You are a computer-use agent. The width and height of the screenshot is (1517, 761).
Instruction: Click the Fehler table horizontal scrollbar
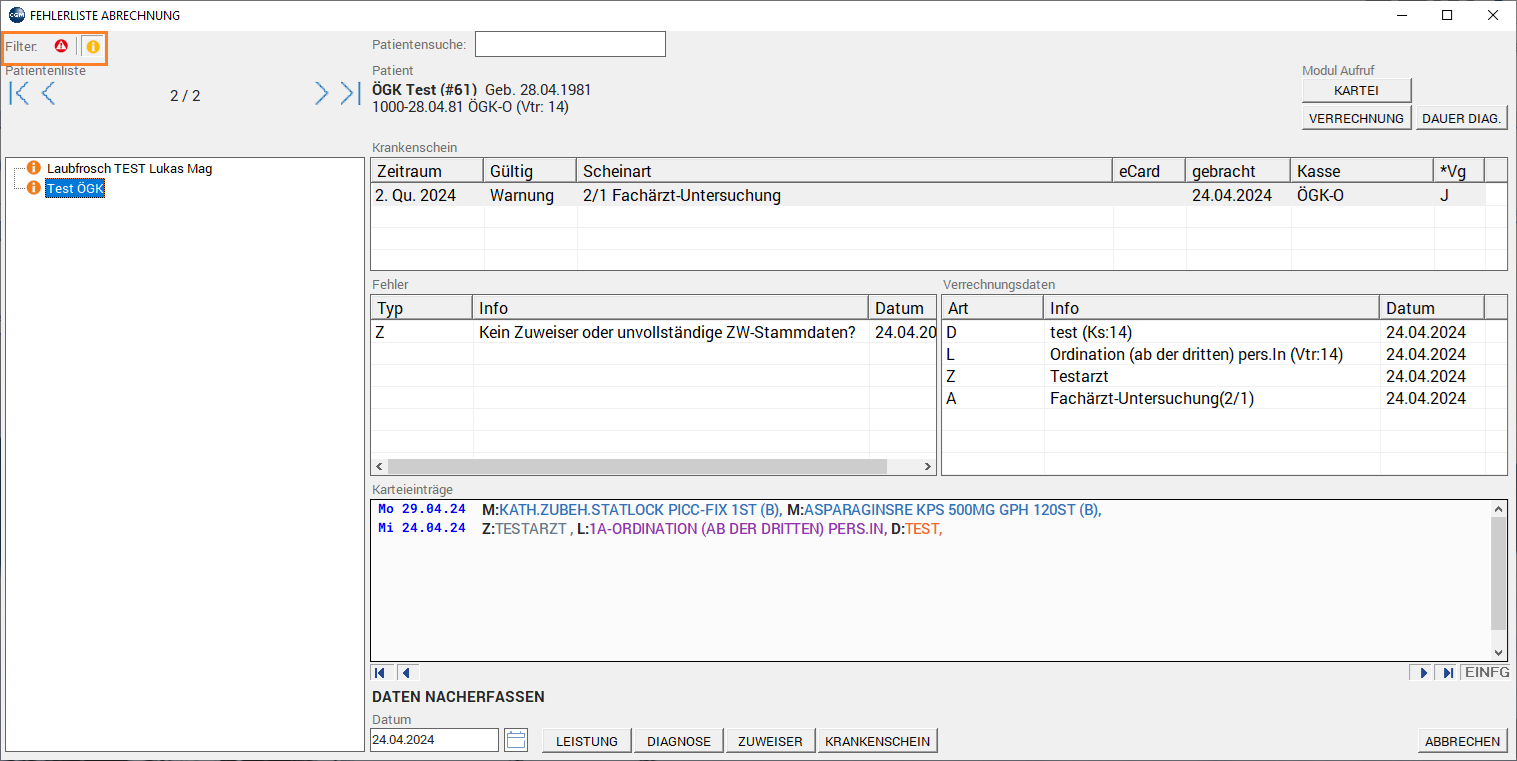(x=637, y=467)
